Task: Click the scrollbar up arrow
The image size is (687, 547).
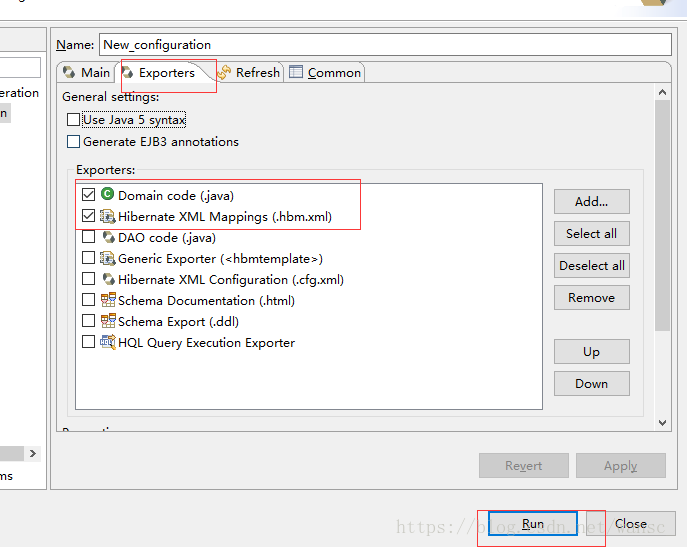Action: click(662, 92)
